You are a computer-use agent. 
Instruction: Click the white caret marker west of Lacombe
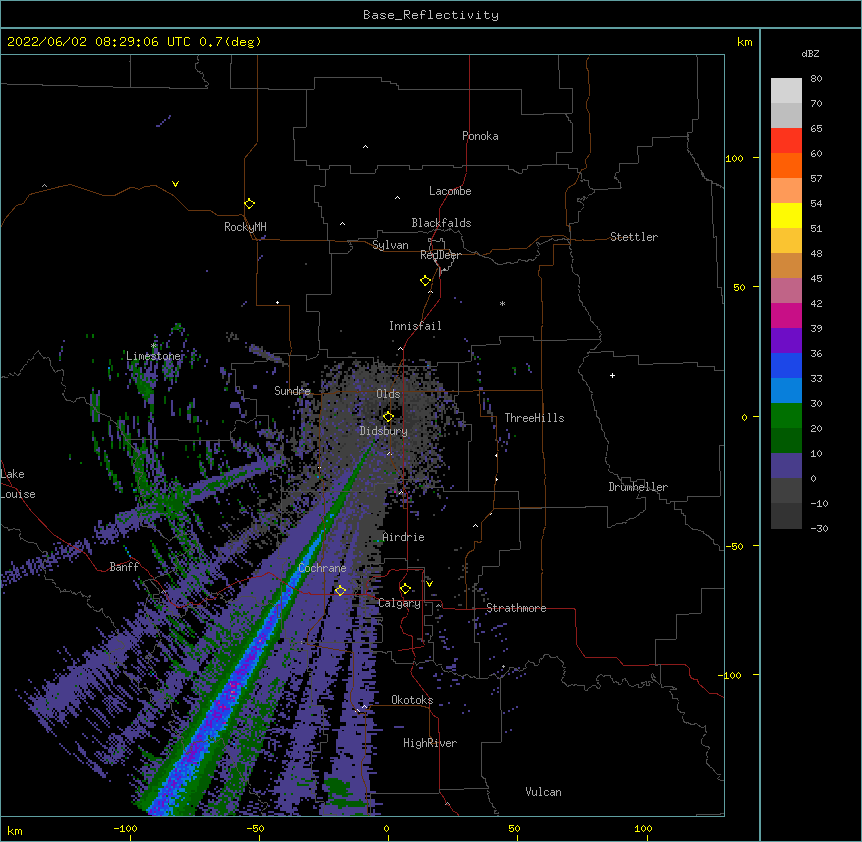point(397,197)
